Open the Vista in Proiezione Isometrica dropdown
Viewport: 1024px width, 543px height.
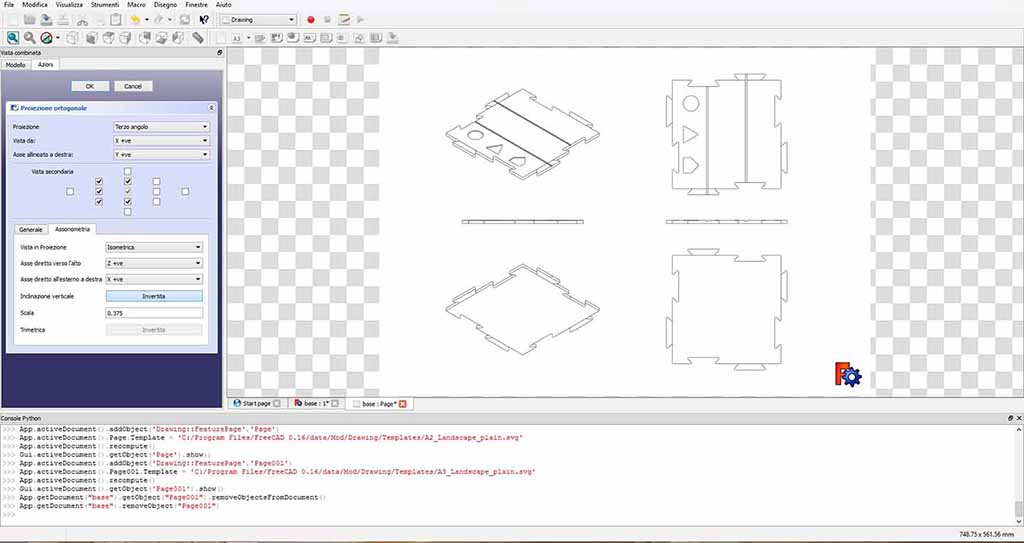click(x=154, y=247)
